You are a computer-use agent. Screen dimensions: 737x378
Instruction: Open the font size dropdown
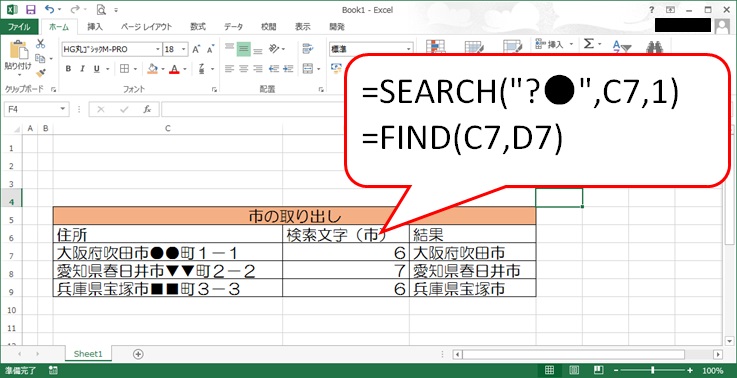[x=184, y=49]
